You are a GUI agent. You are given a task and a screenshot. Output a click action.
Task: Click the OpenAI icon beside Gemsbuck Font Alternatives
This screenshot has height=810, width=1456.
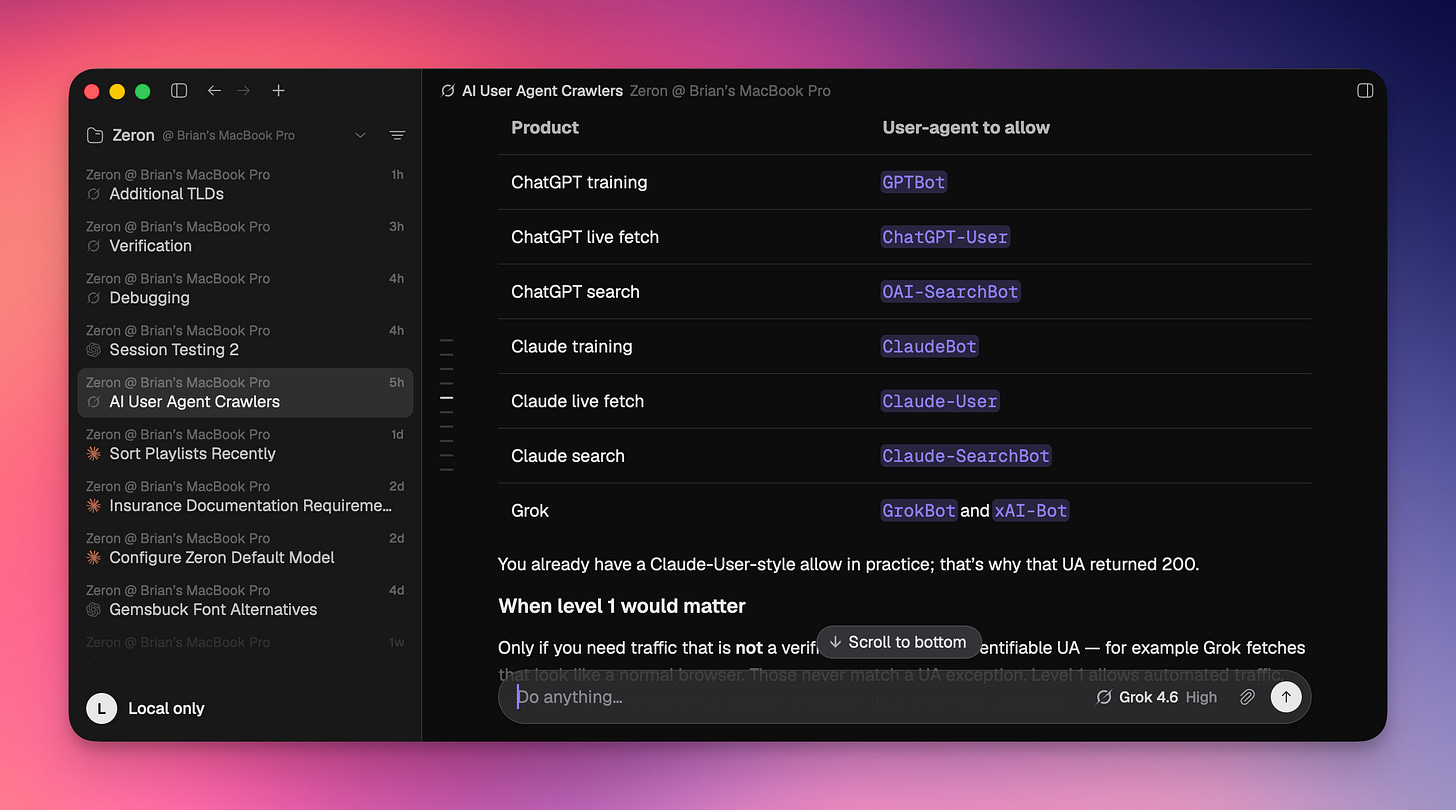pos(94,610)
